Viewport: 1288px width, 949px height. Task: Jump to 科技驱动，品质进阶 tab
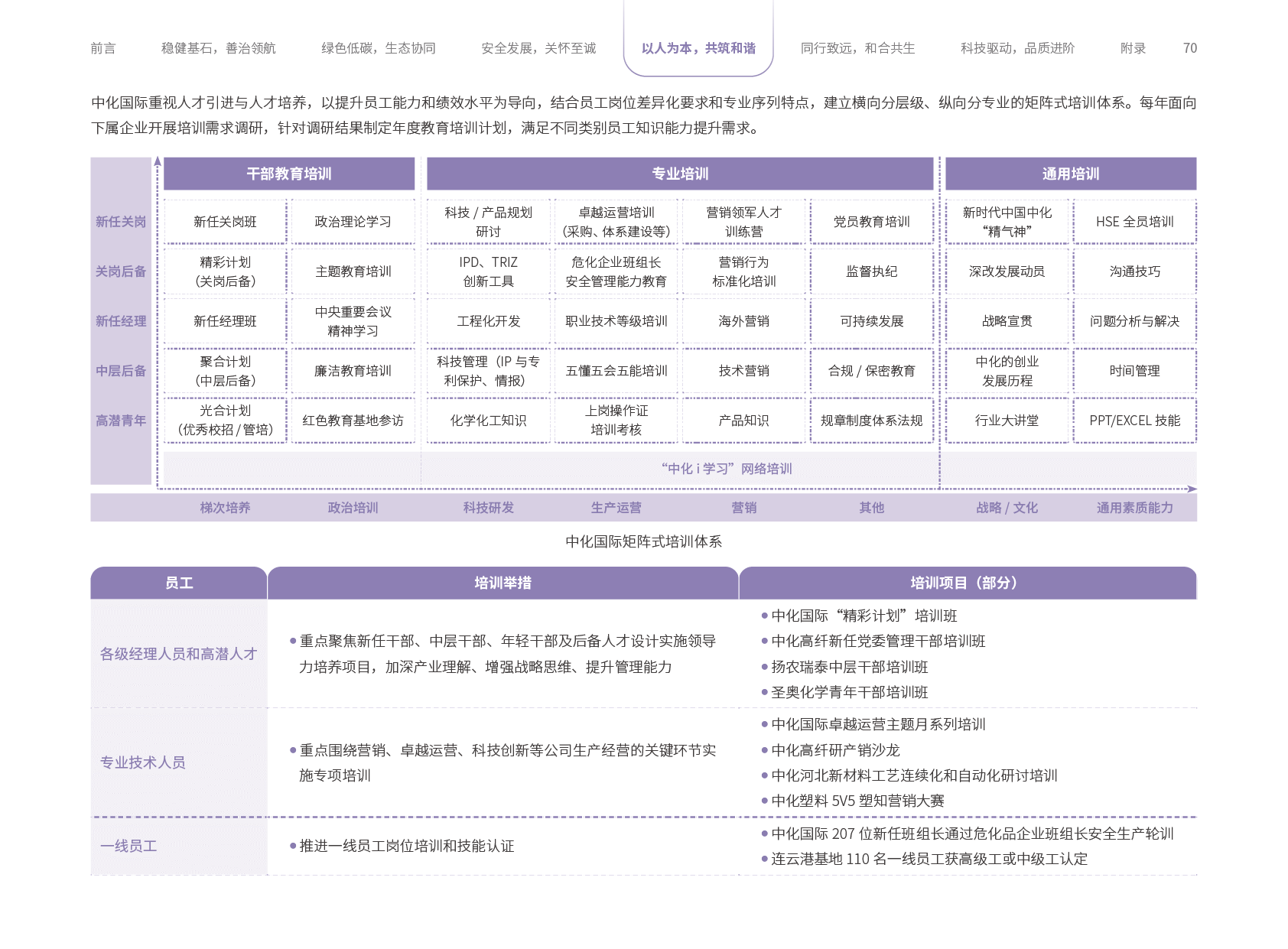point(1017,48)
